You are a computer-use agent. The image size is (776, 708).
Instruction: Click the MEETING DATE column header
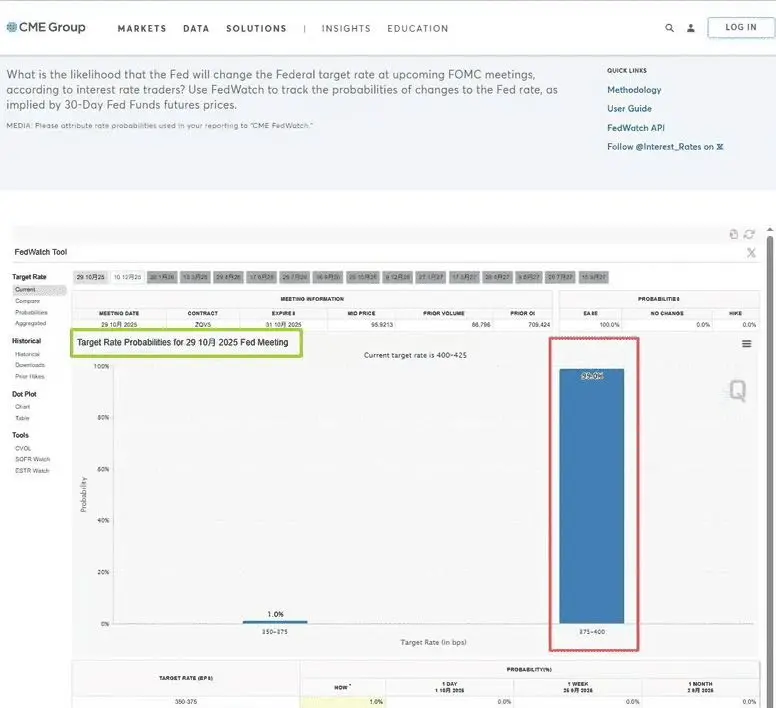(x=119, y=313)
